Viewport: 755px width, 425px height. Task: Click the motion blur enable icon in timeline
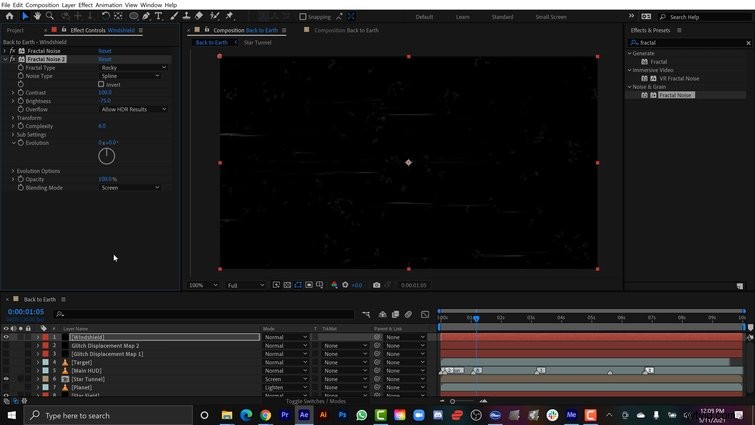[x=408, y=314]
